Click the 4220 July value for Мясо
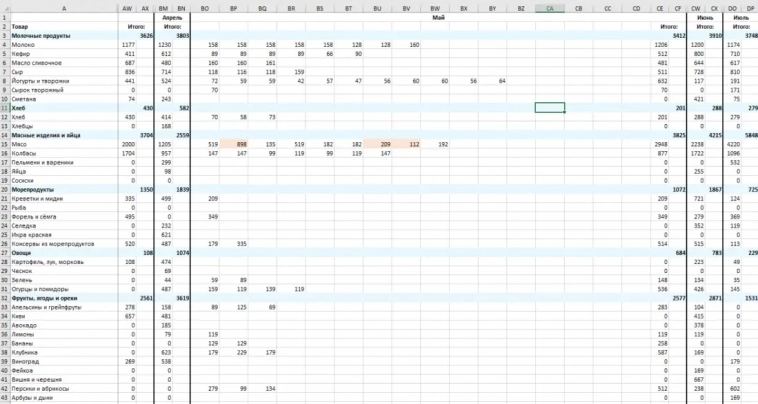The height and width of the screenshot is (404, 758). point(732,144)
